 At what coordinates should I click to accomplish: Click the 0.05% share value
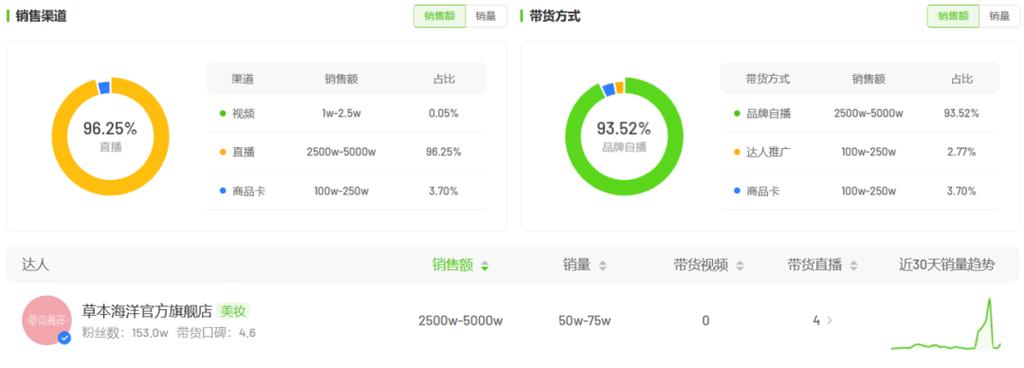point(443,114)
